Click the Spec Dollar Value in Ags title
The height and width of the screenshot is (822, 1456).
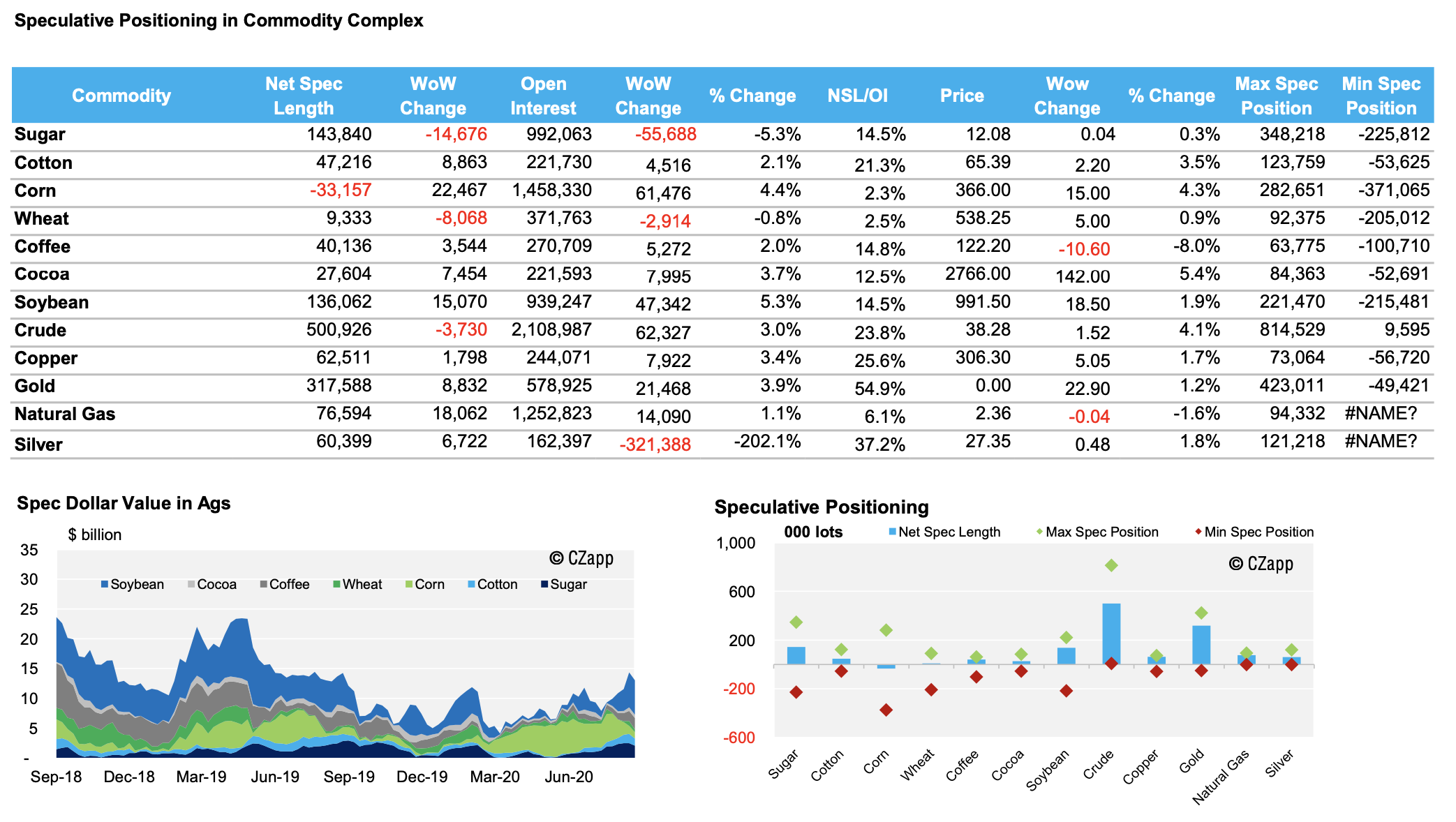click(124, 503)
